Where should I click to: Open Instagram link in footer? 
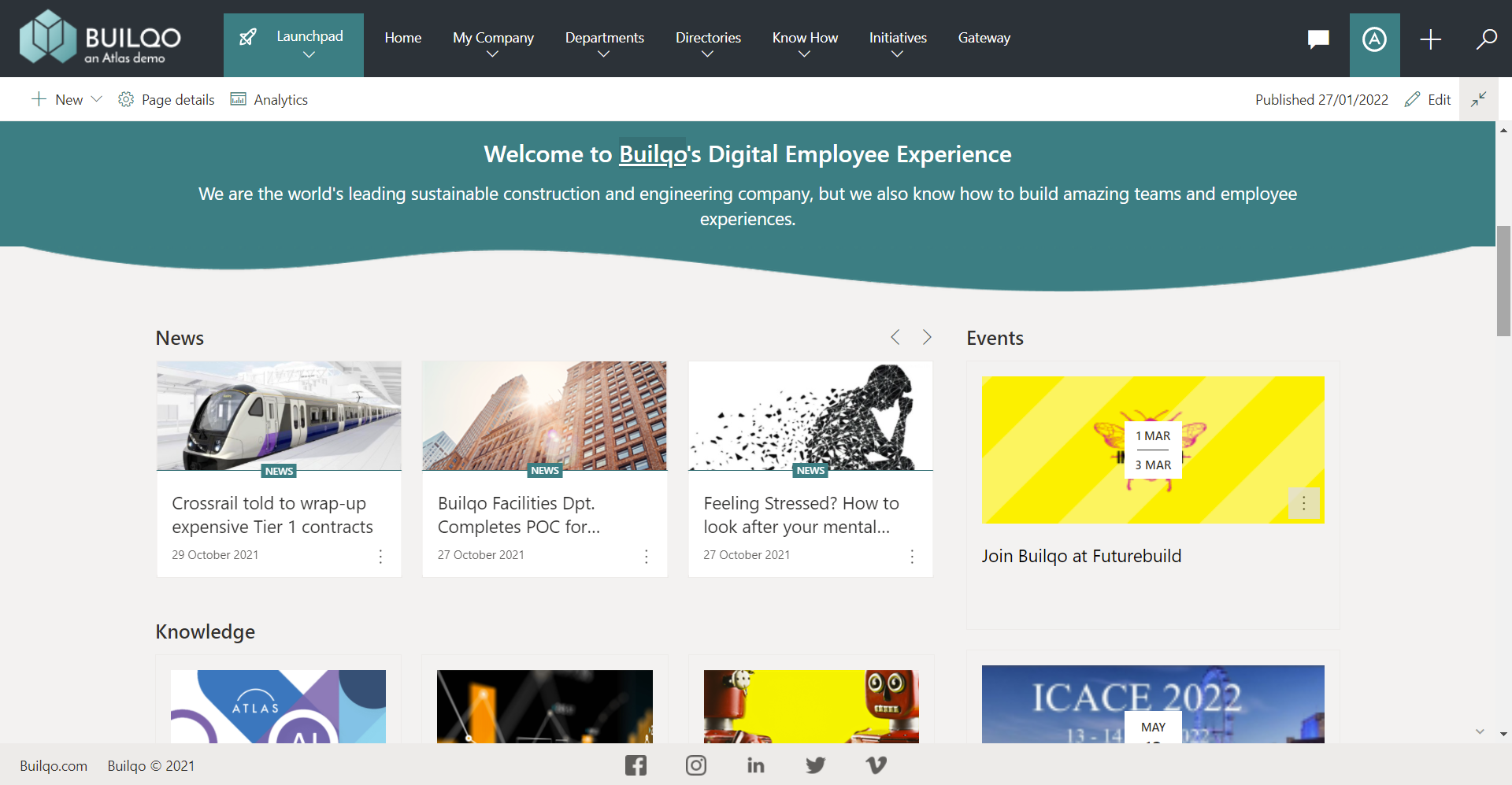[696, 765]
